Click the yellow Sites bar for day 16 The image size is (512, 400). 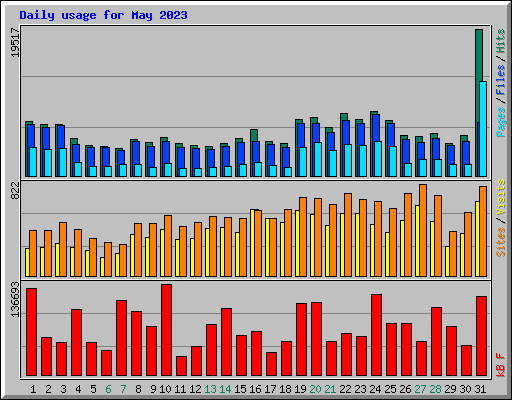tap(253, 243)
